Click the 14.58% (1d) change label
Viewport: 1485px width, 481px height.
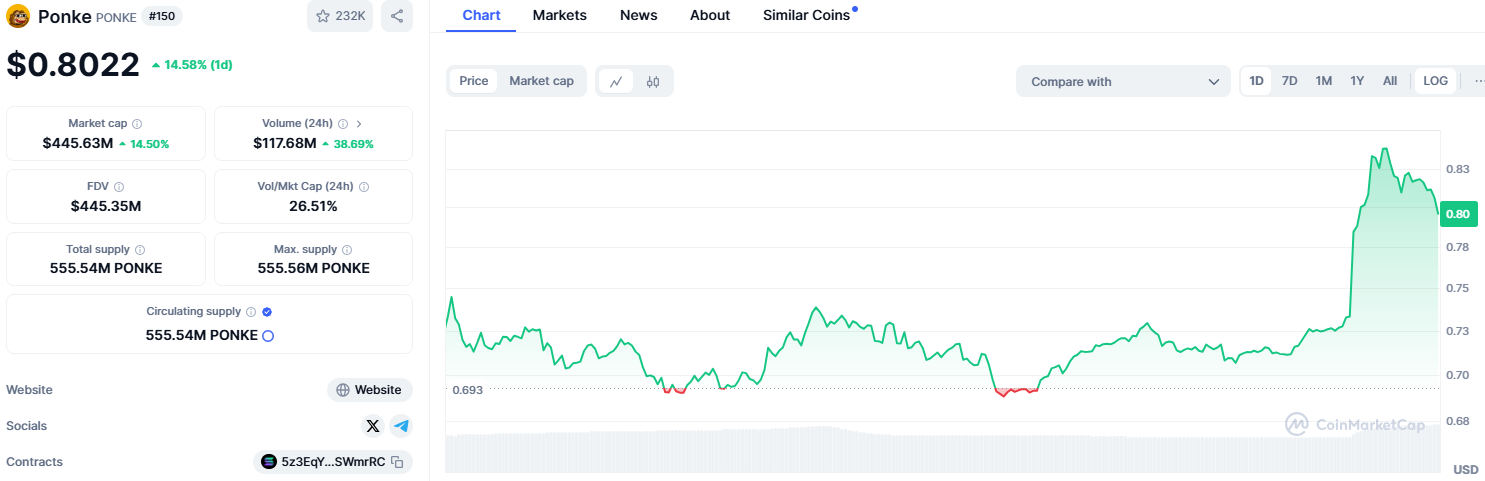pos(192,64)
